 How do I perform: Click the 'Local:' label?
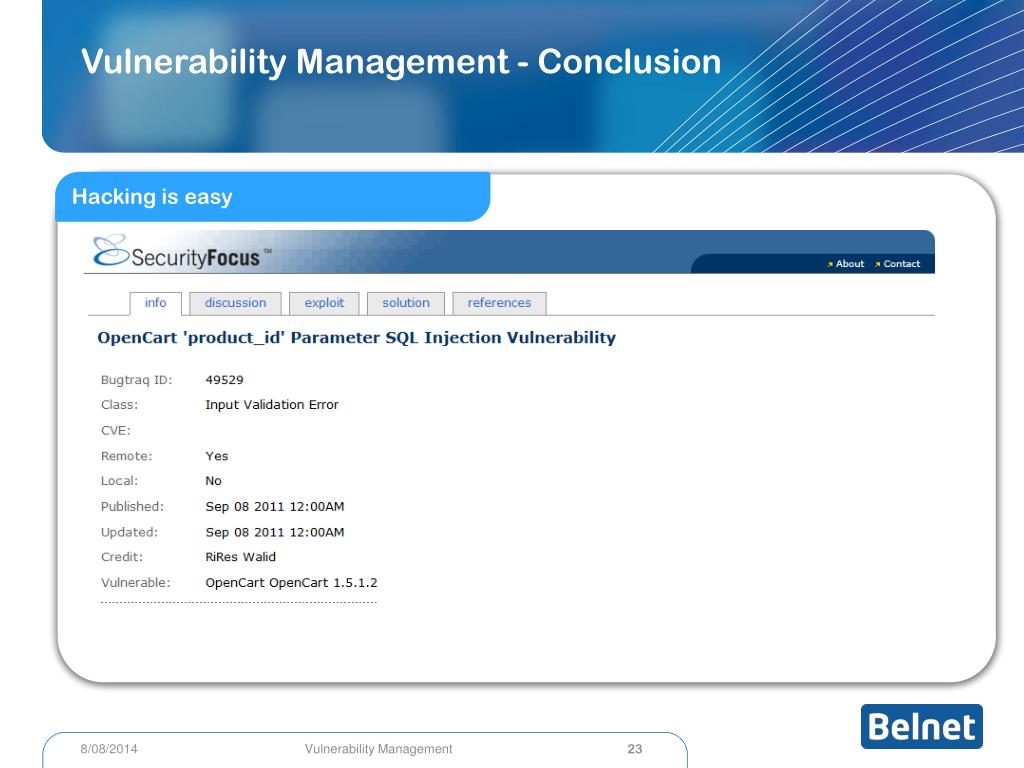pos(120,481)
